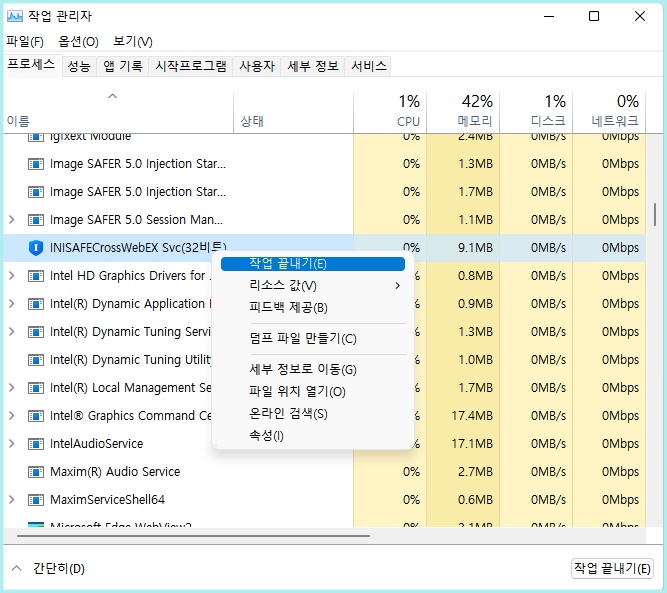Choose 온라인 검색(S) menu entry
Screen dimensions: 667x593
313,413
